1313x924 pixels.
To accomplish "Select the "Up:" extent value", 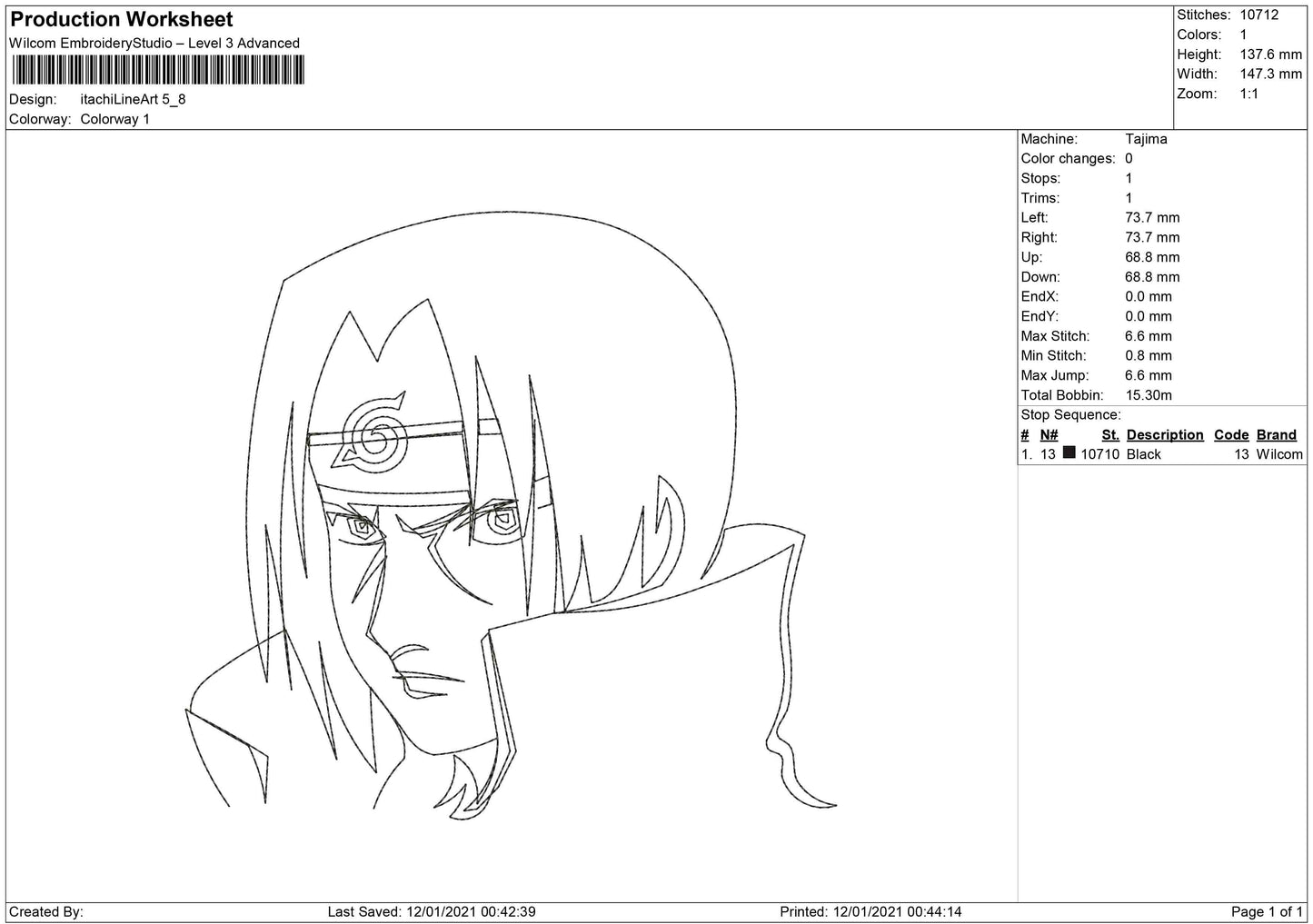I will (x=1153, y=258).
